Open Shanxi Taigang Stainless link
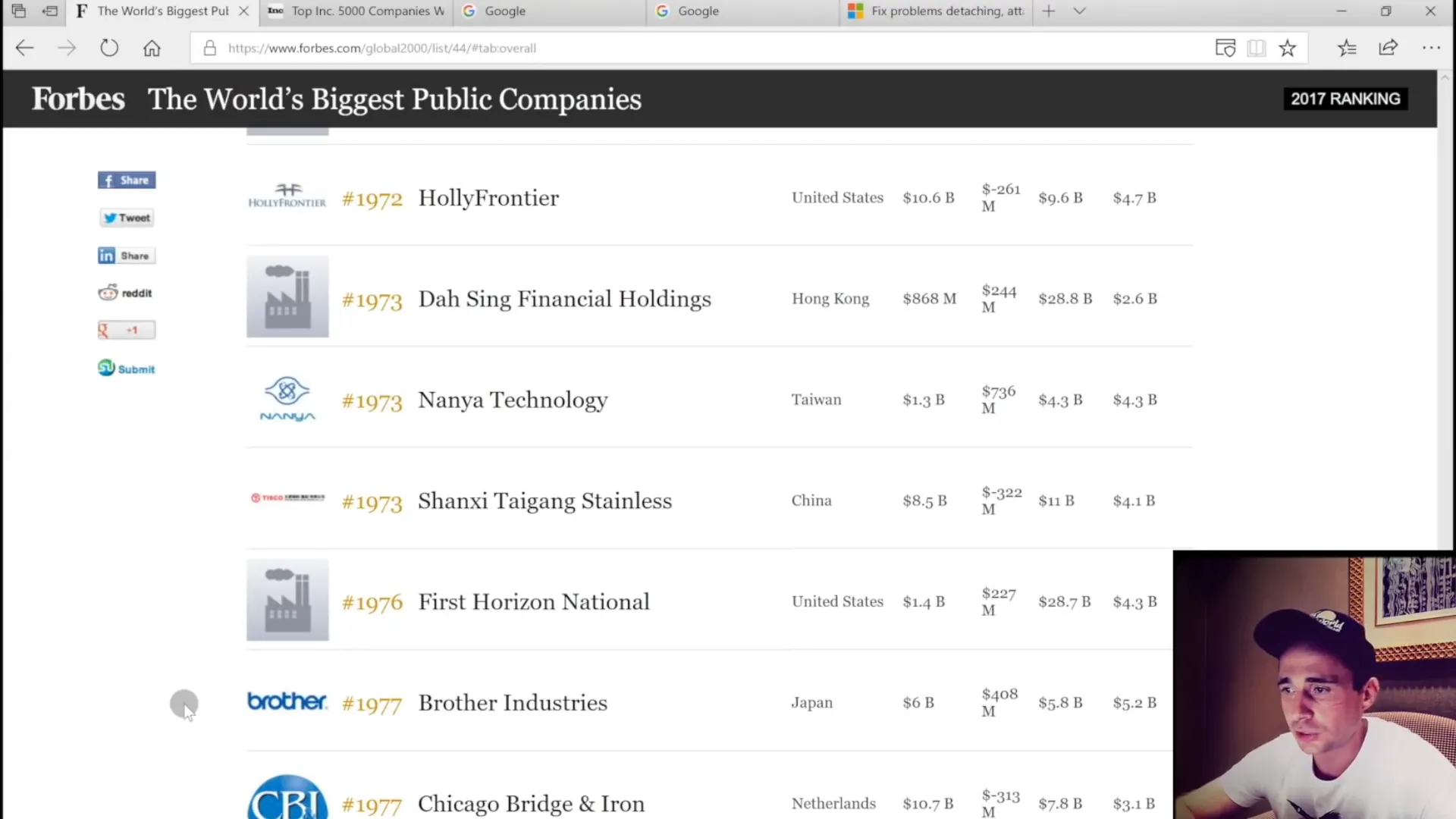The width and height of the screenshot is (1456, 819). point(544,501)
